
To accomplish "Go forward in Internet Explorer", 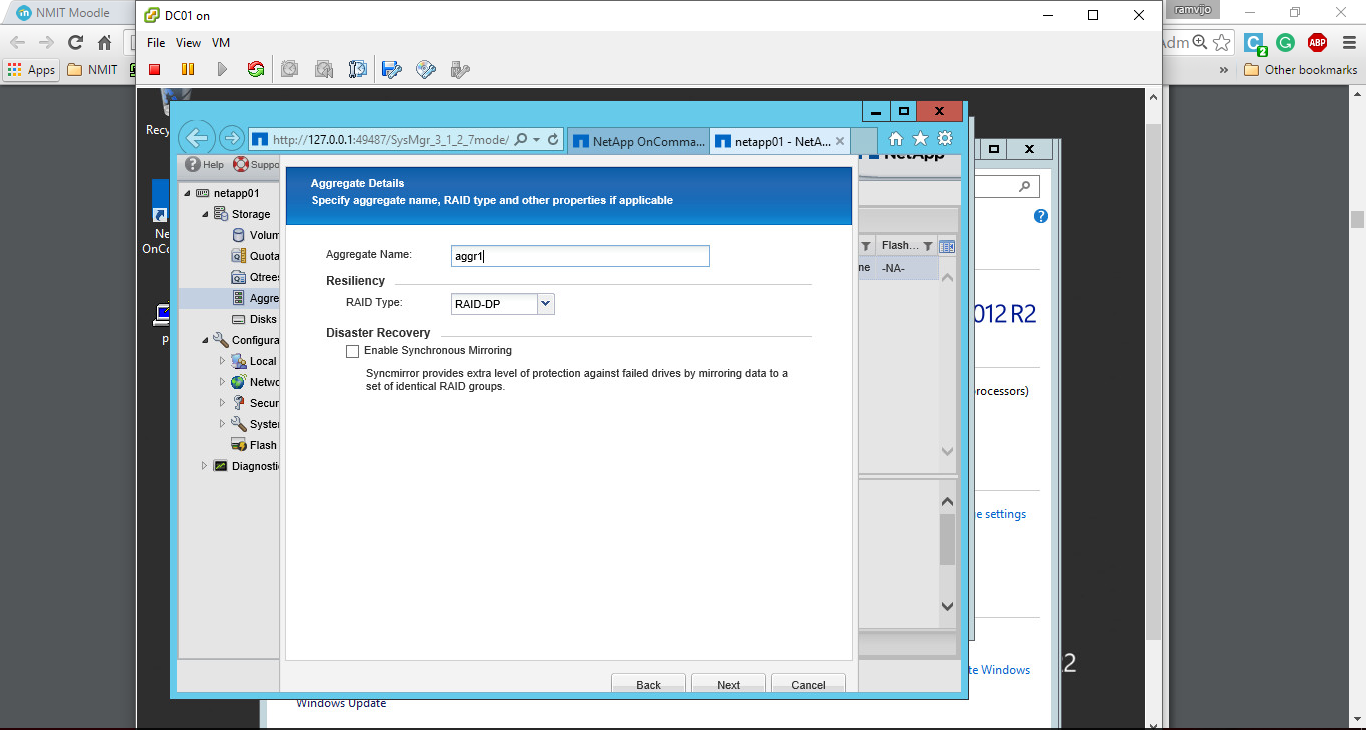I will coord(231,139).
